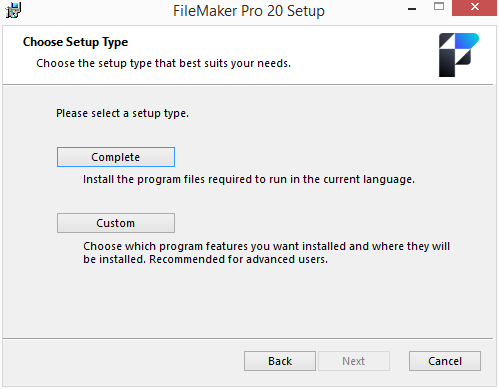Image resolution: width=499 pixels, height=389 pixels.
Task: Go back to the previous setup step
Action: tap(280, 361)
